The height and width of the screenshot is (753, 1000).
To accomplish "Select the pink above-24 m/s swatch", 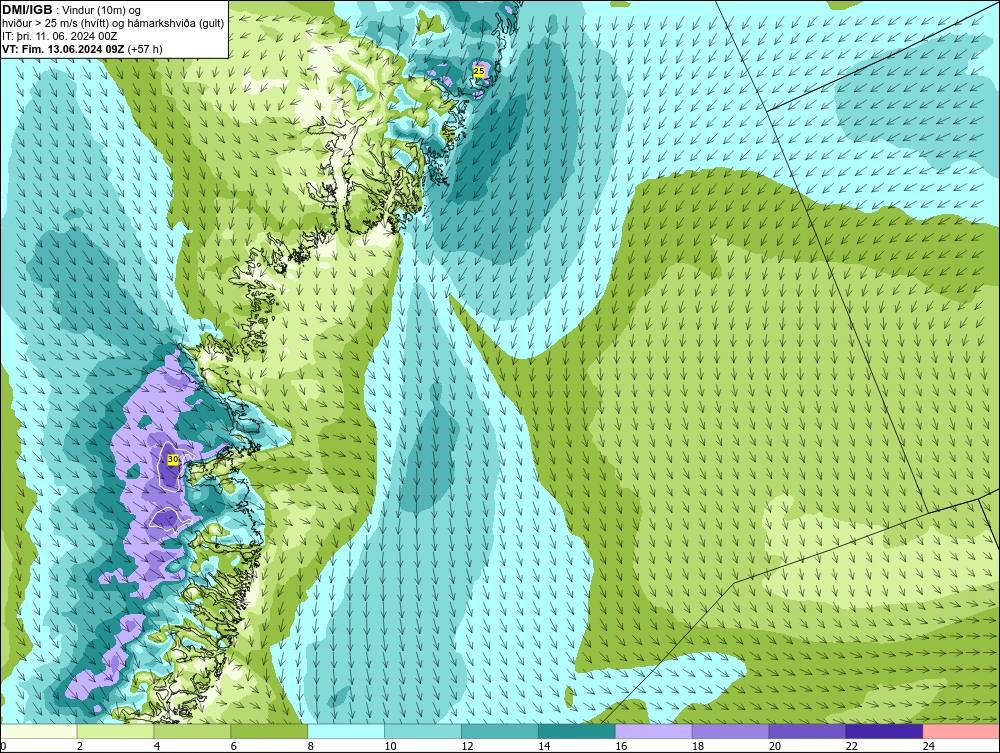I will point(961,731).
